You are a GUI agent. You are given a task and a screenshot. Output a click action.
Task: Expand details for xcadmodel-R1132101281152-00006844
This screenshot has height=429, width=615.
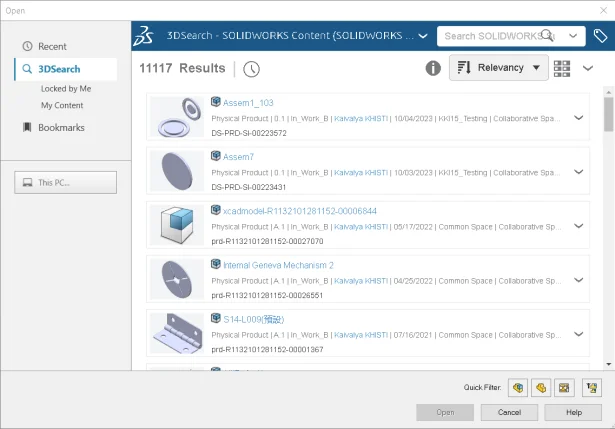tap(579, 226)
